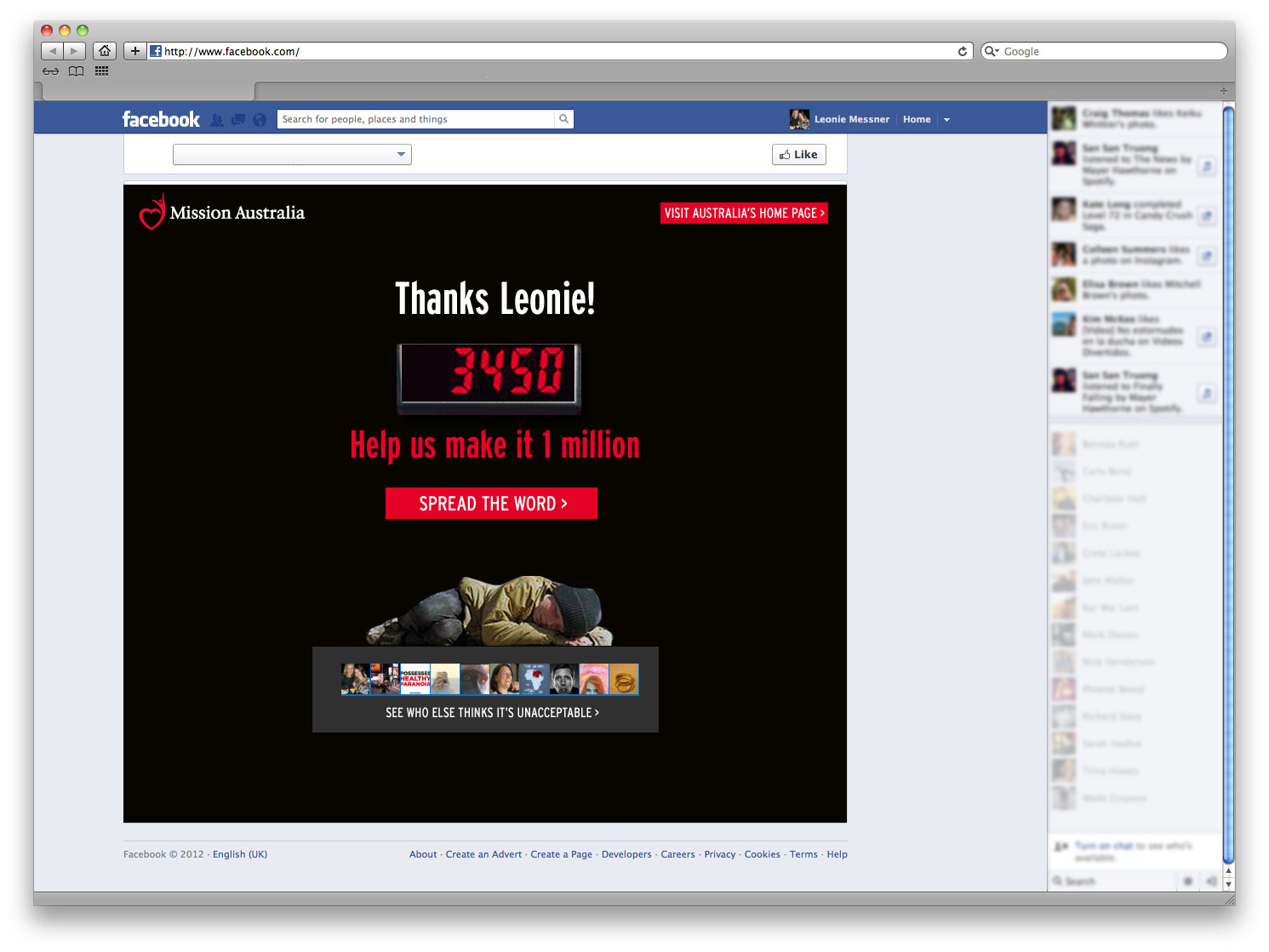1269x952 pixels.
Task: Click Turn on chat link
Action: click(x=1104, y=846)
